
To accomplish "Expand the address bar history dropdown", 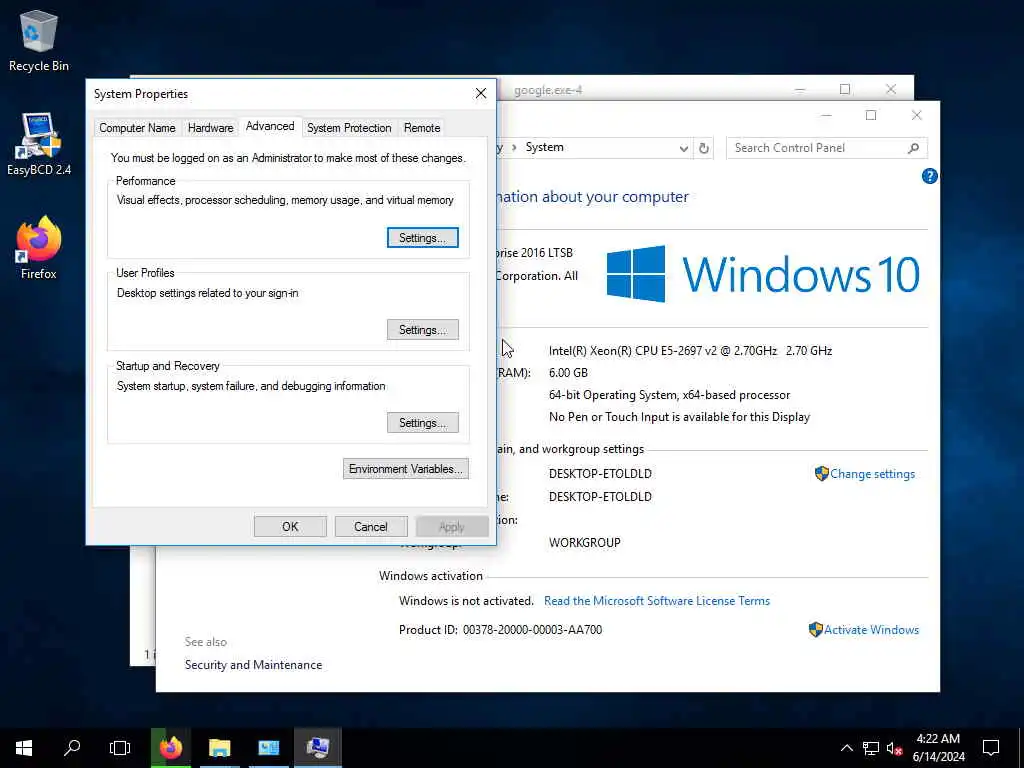I will tap(683, 148).
